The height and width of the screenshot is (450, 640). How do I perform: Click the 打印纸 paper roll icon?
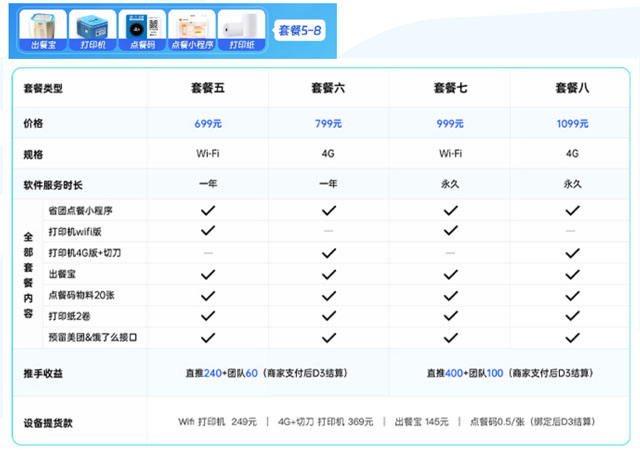(242, 26)
